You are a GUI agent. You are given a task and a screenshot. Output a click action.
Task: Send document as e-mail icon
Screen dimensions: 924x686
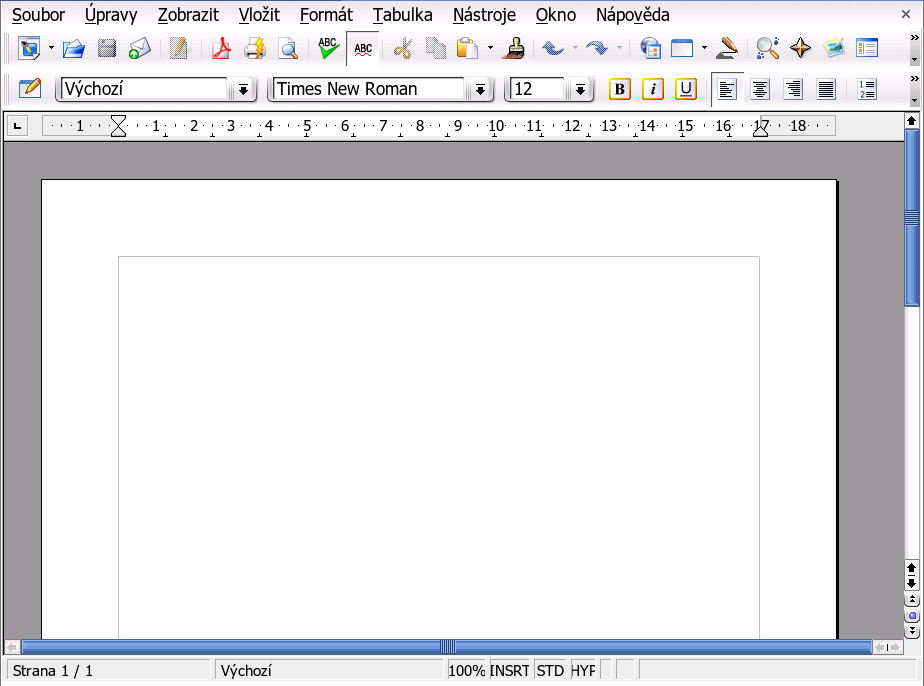(140, 48)
